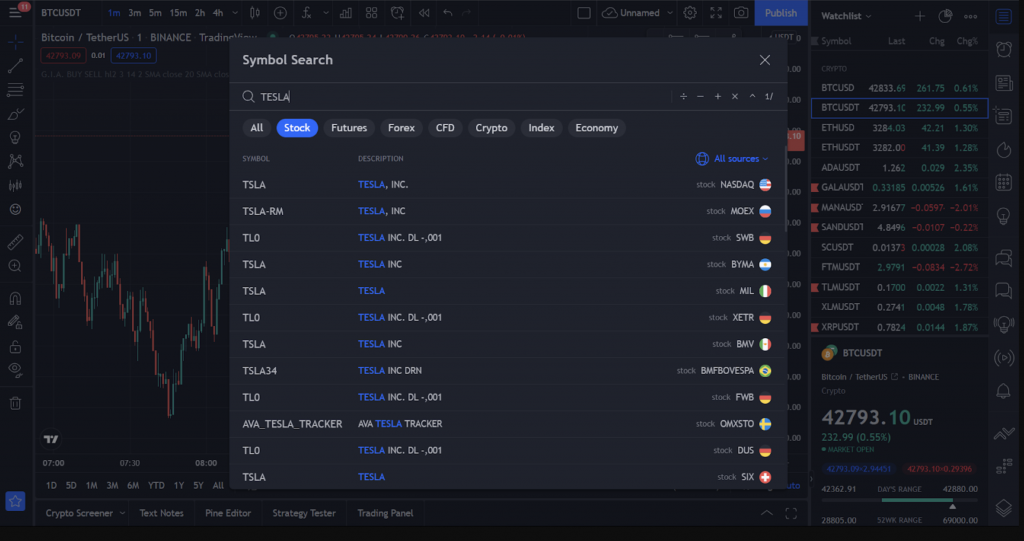This screenshot has height=541, width=1024.
Task: Select the Economy filter tab
Action: click(596, 128)
